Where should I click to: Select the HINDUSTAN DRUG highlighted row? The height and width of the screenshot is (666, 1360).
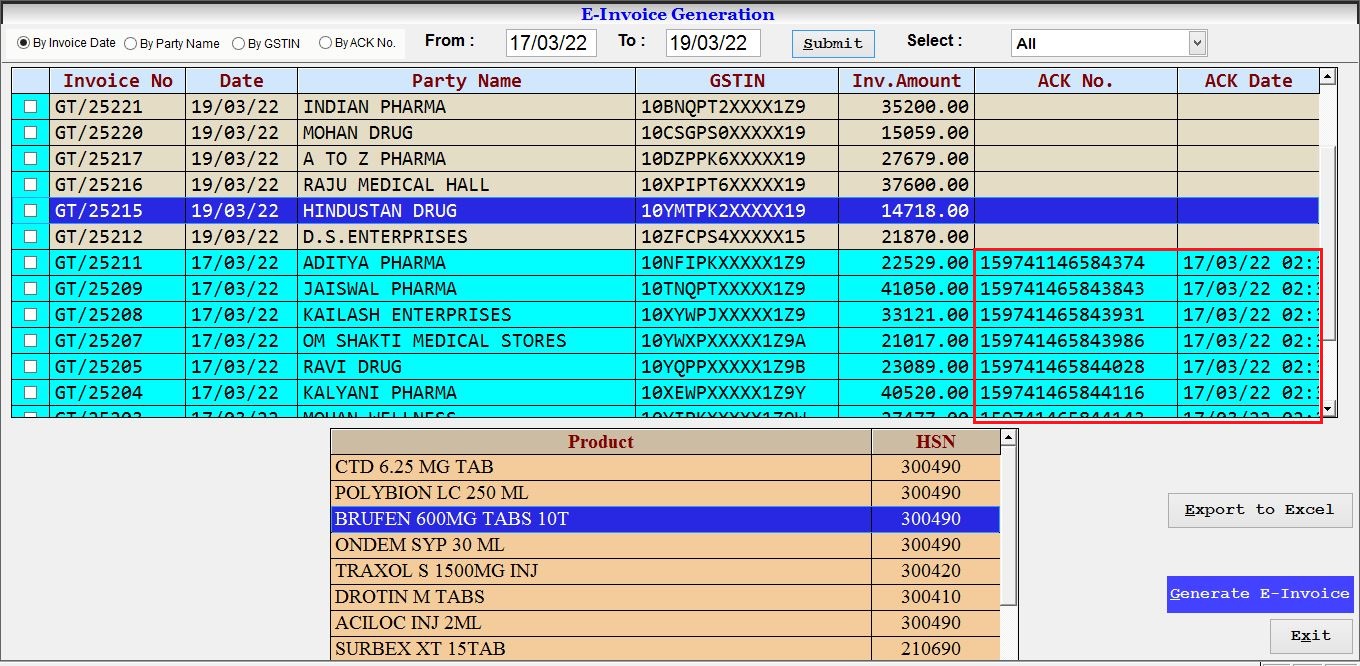(x=665, y=210)
